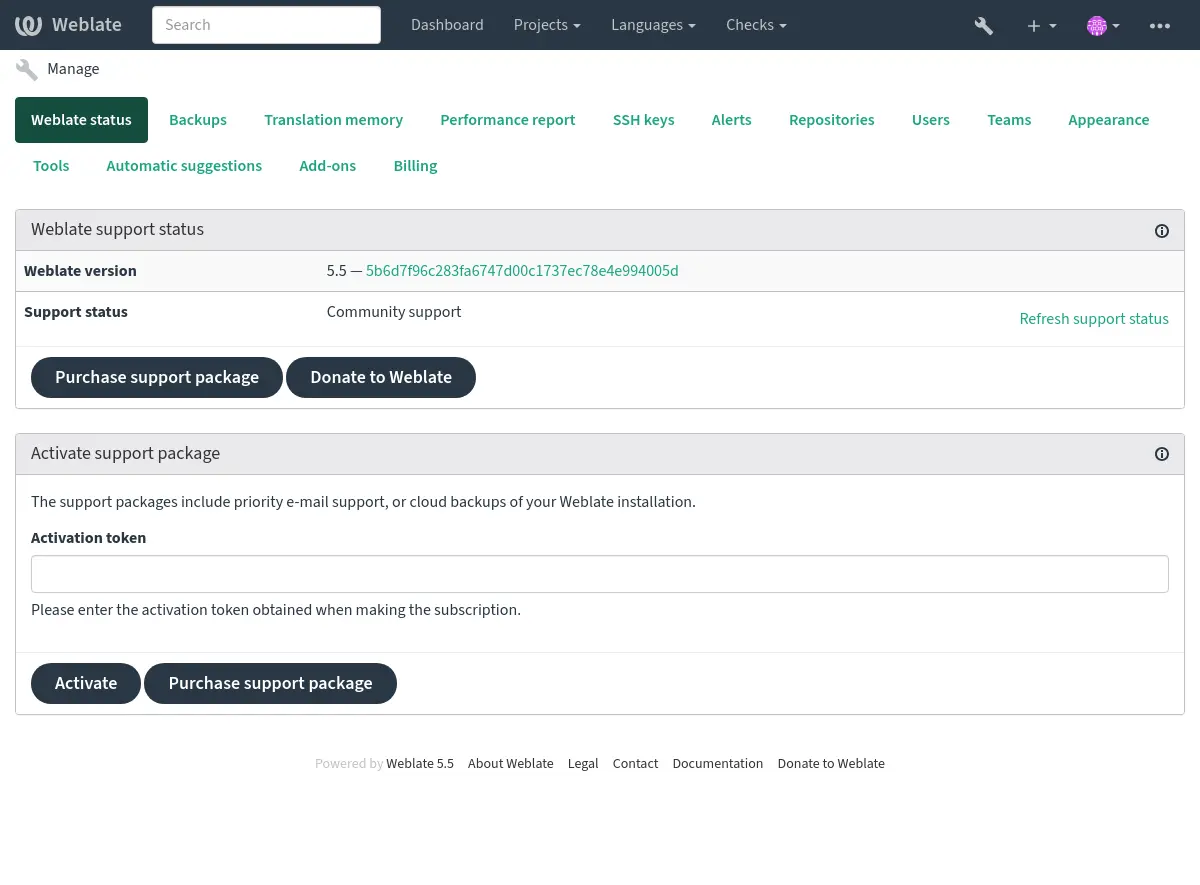Click Refresh support status link

[1094, 319]
